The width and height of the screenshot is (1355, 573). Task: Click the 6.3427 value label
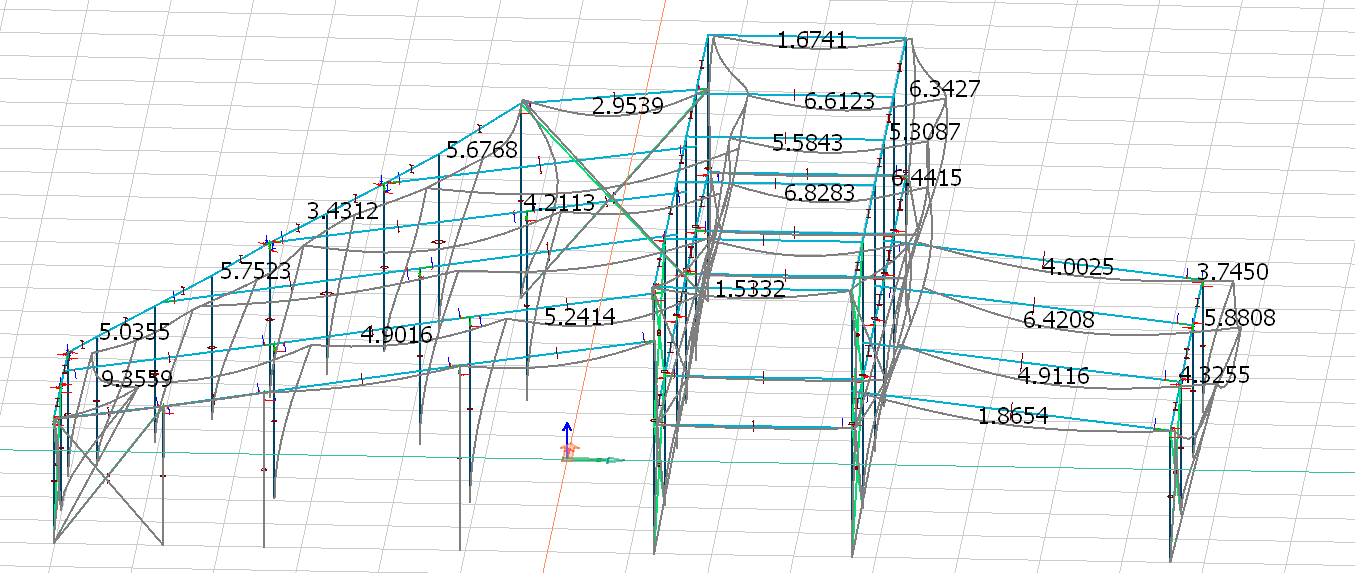click(x=945, y=89)
